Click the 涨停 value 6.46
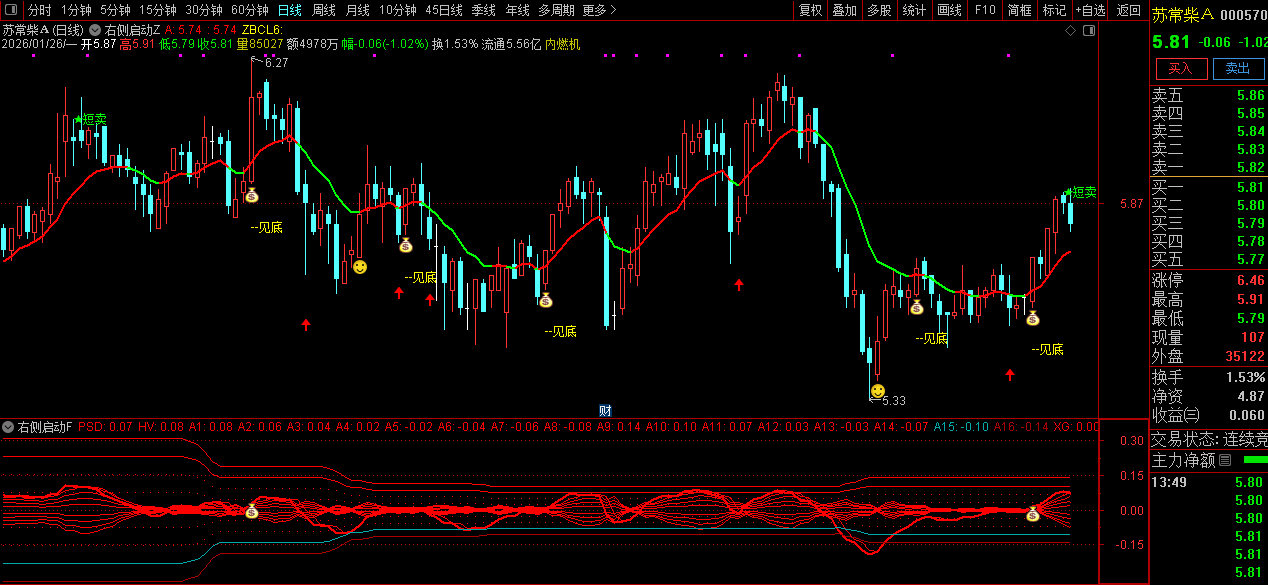This screenshot has width=1268, height=585. 1250,281
